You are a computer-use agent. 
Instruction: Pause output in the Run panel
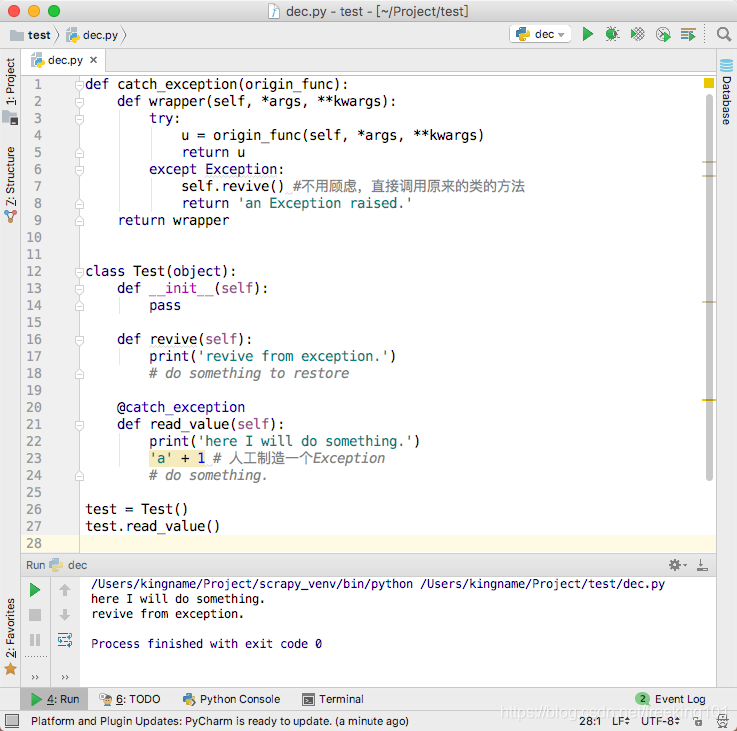(35, 640)
